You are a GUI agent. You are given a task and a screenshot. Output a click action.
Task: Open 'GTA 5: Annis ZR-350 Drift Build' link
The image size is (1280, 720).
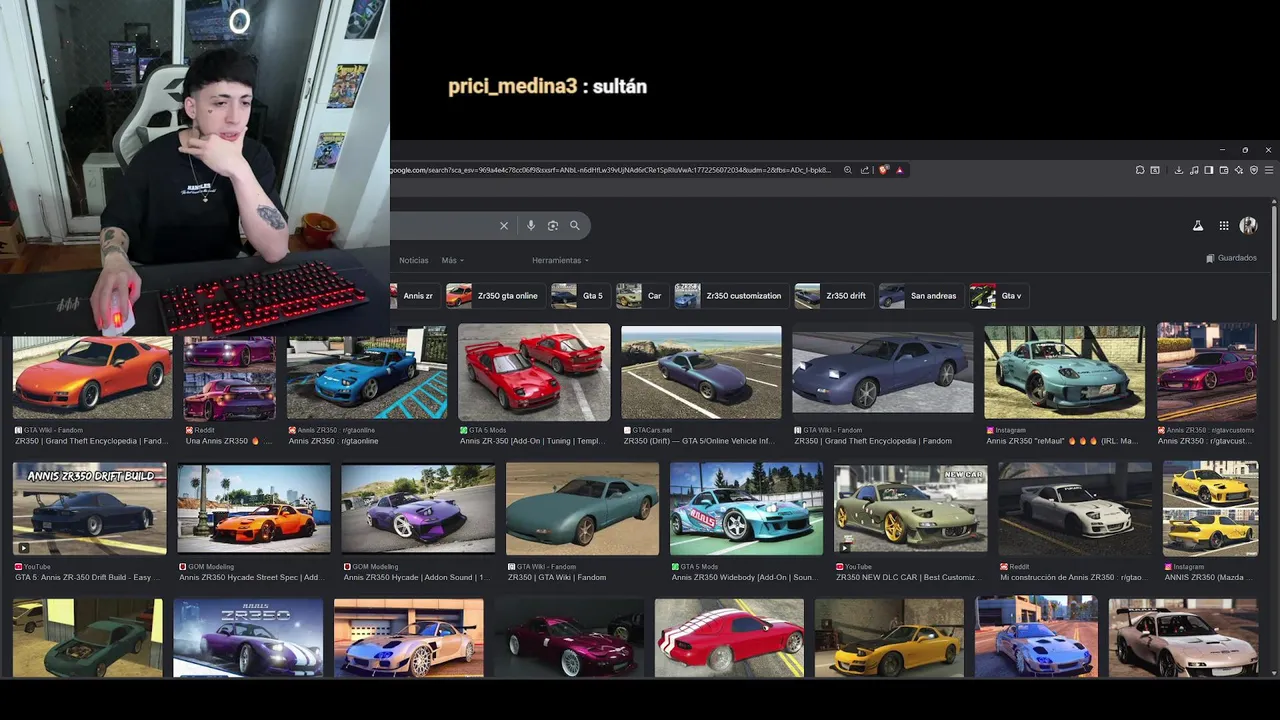[88, 578]
